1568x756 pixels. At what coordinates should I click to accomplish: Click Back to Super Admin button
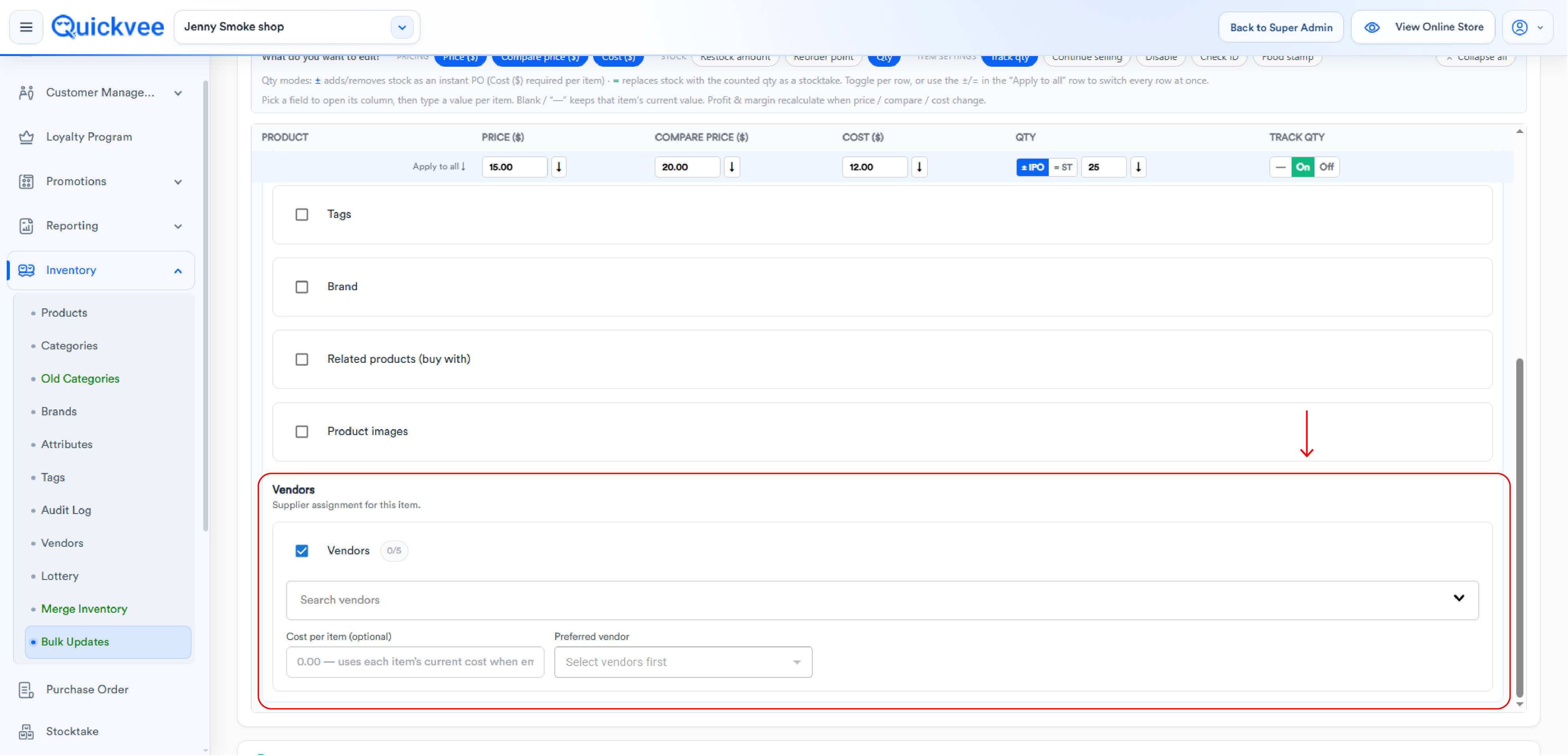pyautogui.click(x=1281, y=27)
